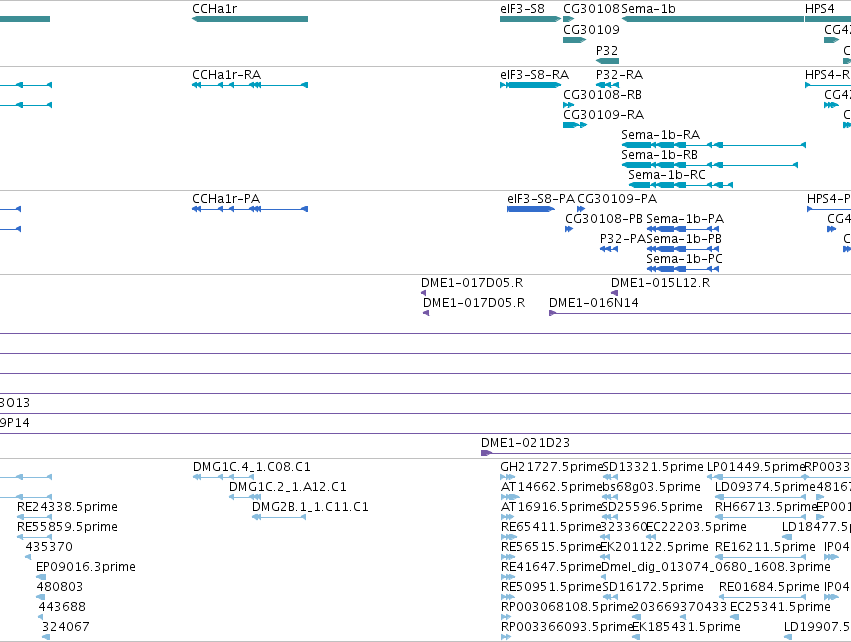Click the GH21727.5prime EST label

[x=551, y=467]
